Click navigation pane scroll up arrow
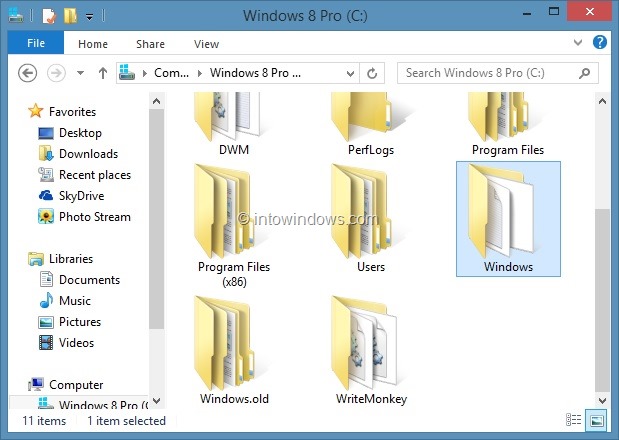 (156, 101)
